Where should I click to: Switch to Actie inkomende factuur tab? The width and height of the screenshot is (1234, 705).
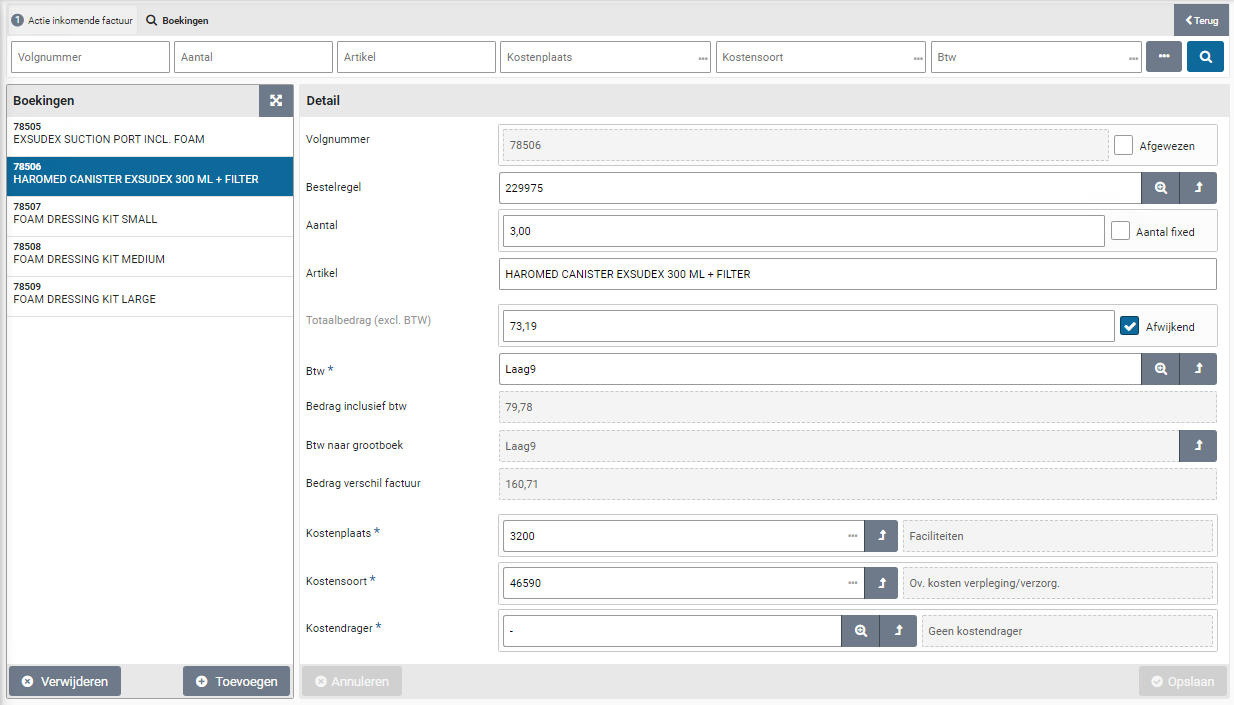click(72, 20)
